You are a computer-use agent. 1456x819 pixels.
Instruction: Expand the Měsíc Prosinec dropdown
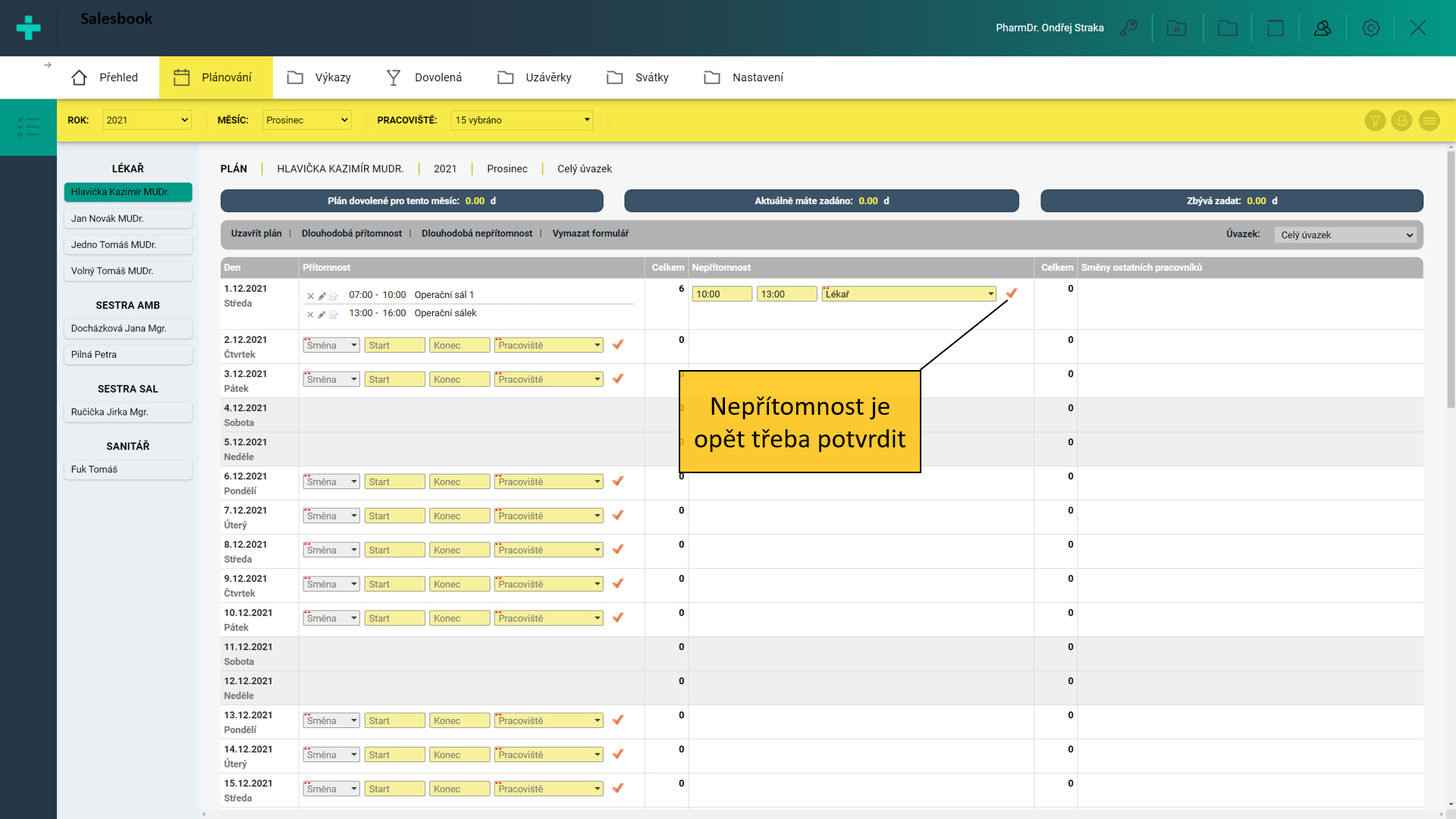click(x=306, y=120)
